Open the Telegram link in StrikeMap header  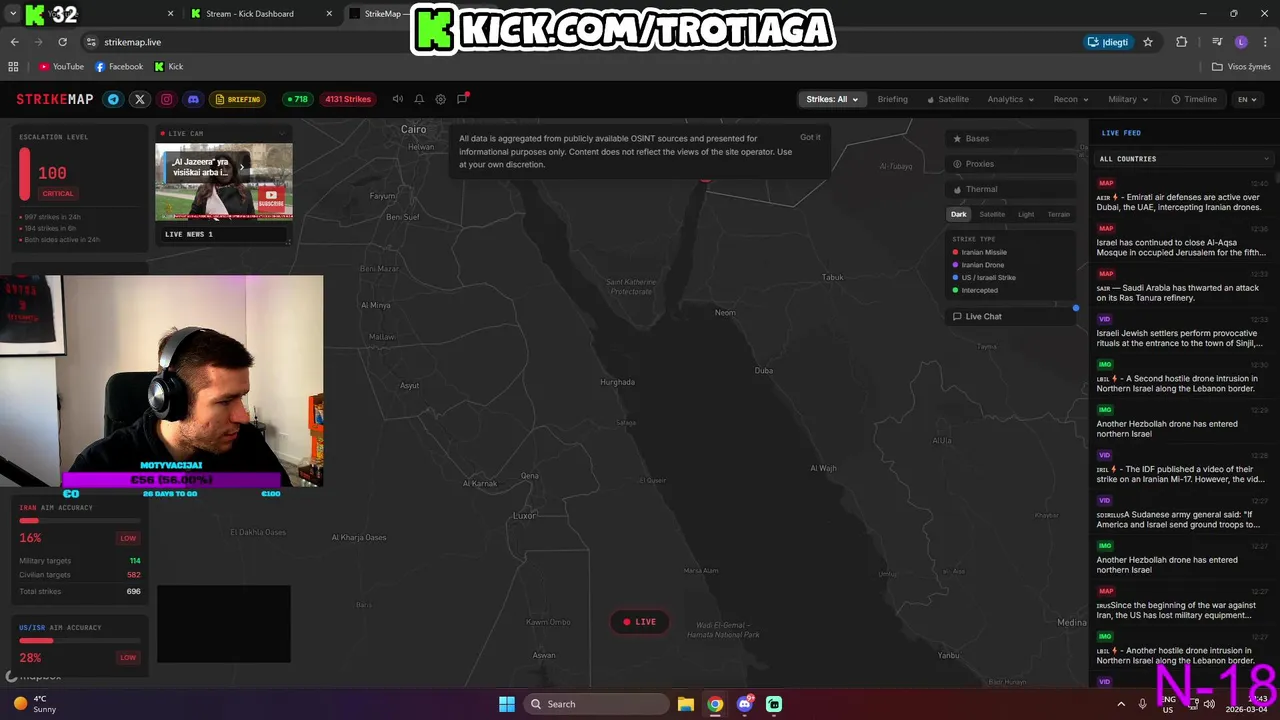[113, 99]
